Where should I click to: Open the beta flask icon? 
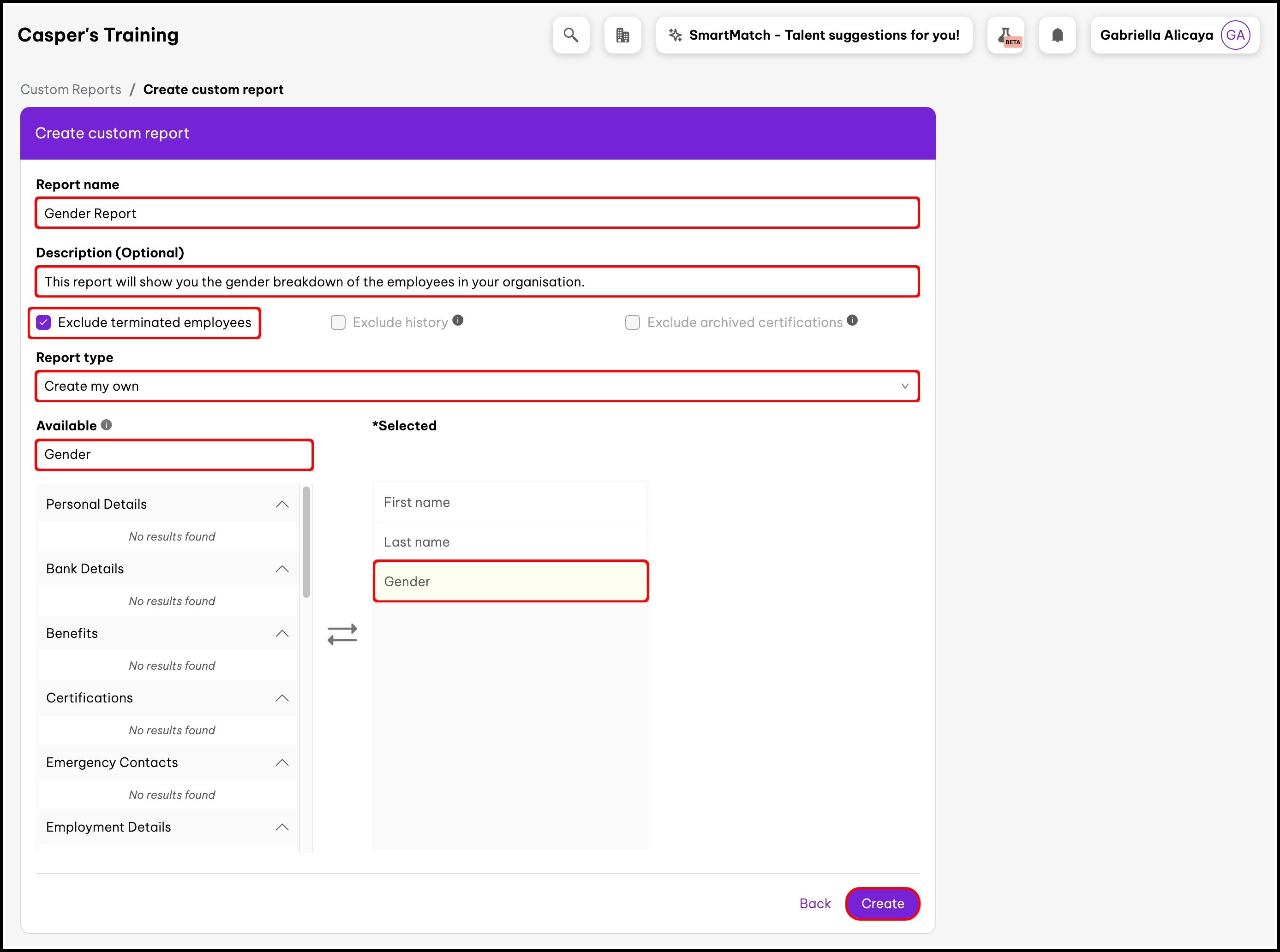coord(1005,35)
